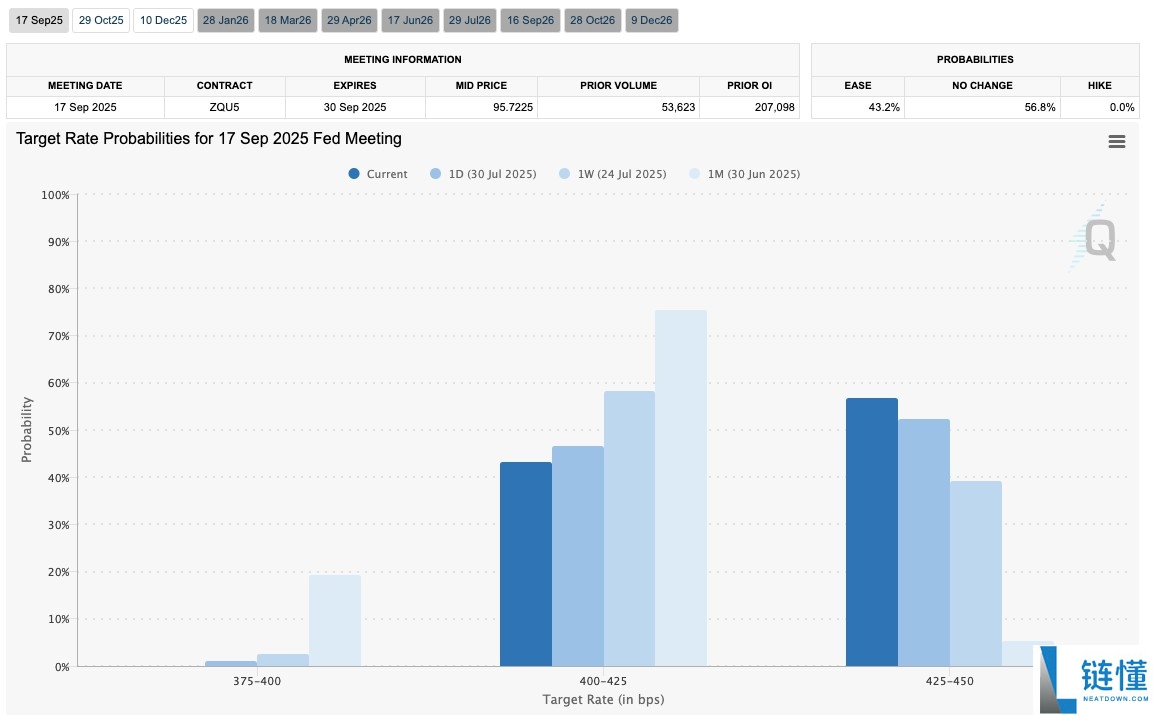The image size is (1153, 715).
Task: Switch to the 29 Jul26 tab
Action: pyautogui.click(x=471, y=20)
